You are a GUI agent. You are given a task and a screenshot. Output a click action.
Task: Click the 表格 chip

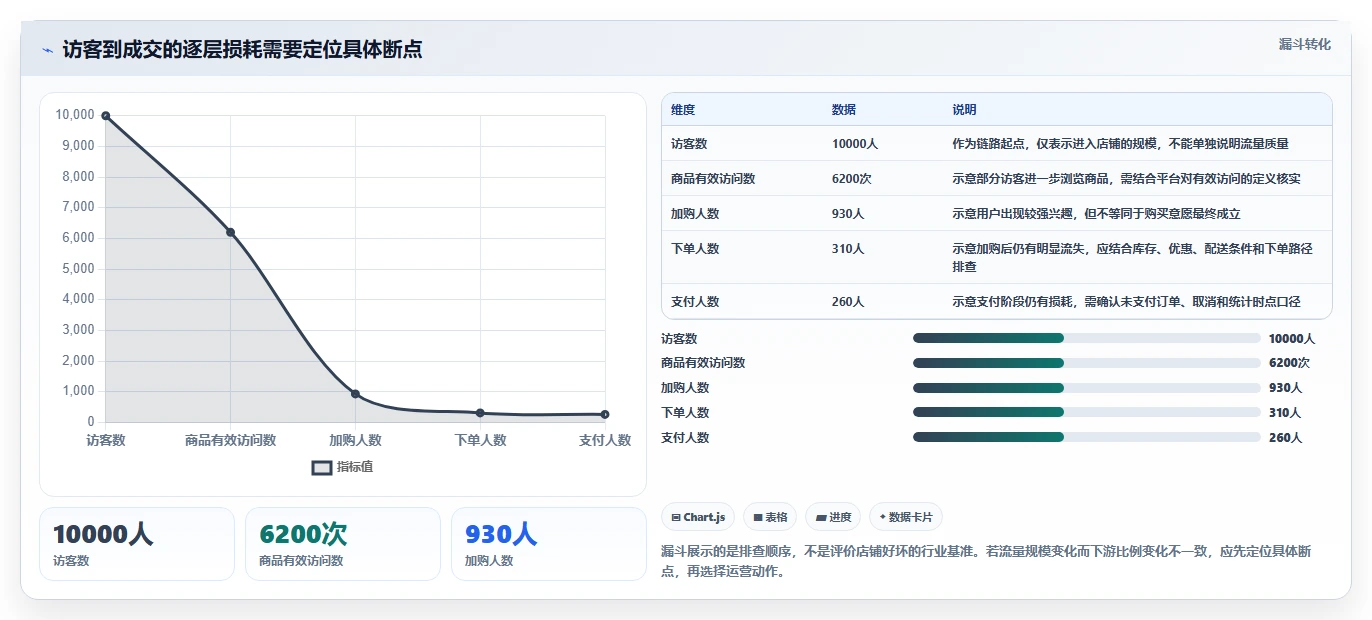[x=770, y=517]
